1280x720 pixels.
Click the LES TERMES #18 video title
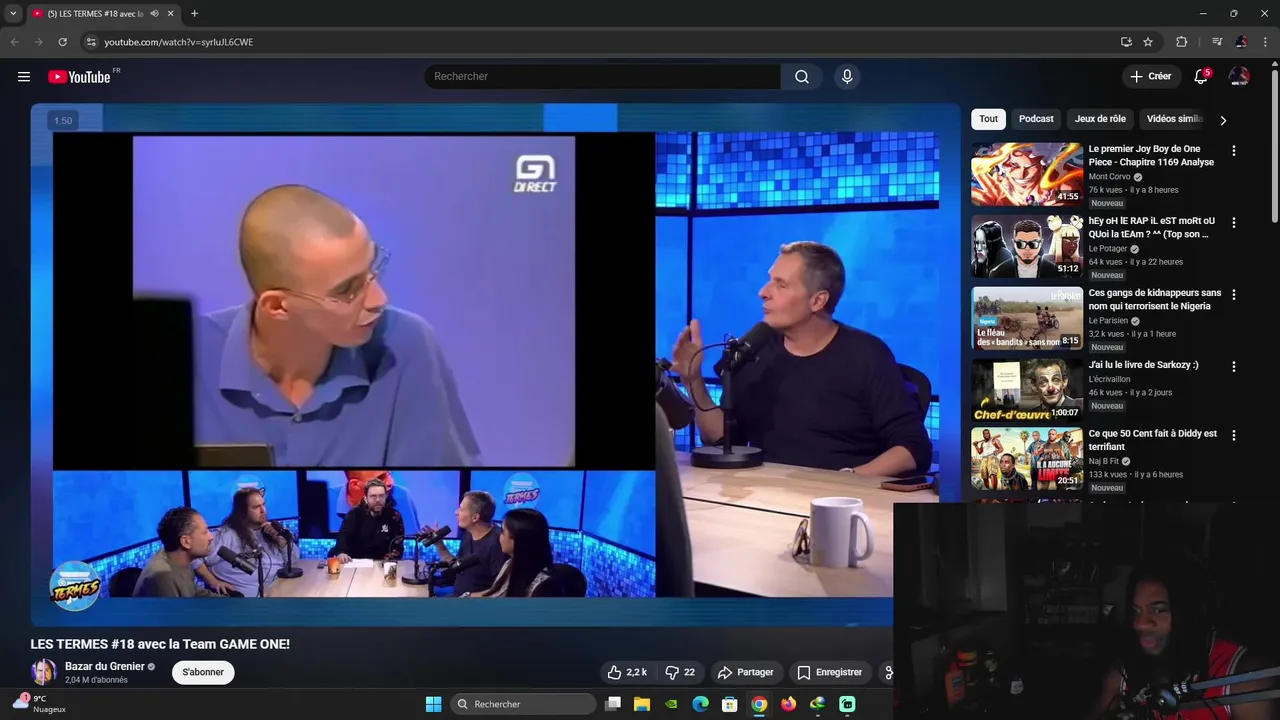(160, 644)
